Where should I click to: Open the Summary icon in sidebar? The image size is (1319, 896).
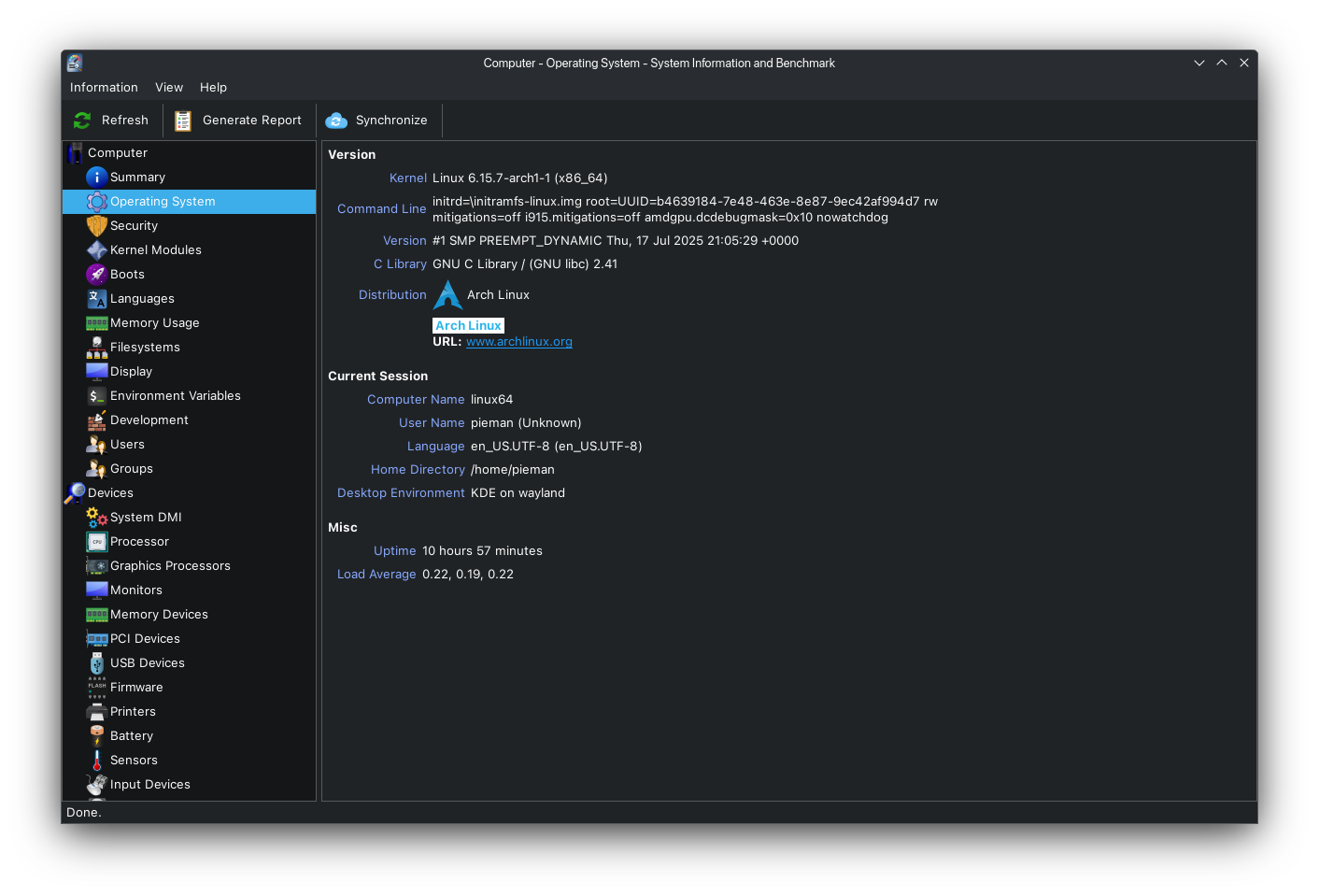(96, 177)
